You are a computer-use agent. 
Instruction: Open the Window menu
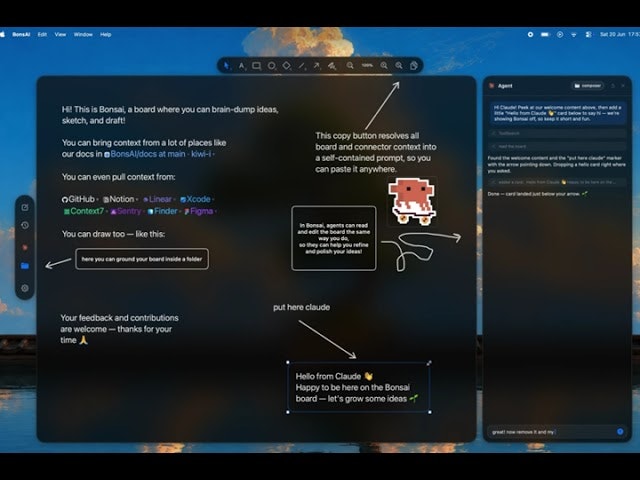click(83, 34)
